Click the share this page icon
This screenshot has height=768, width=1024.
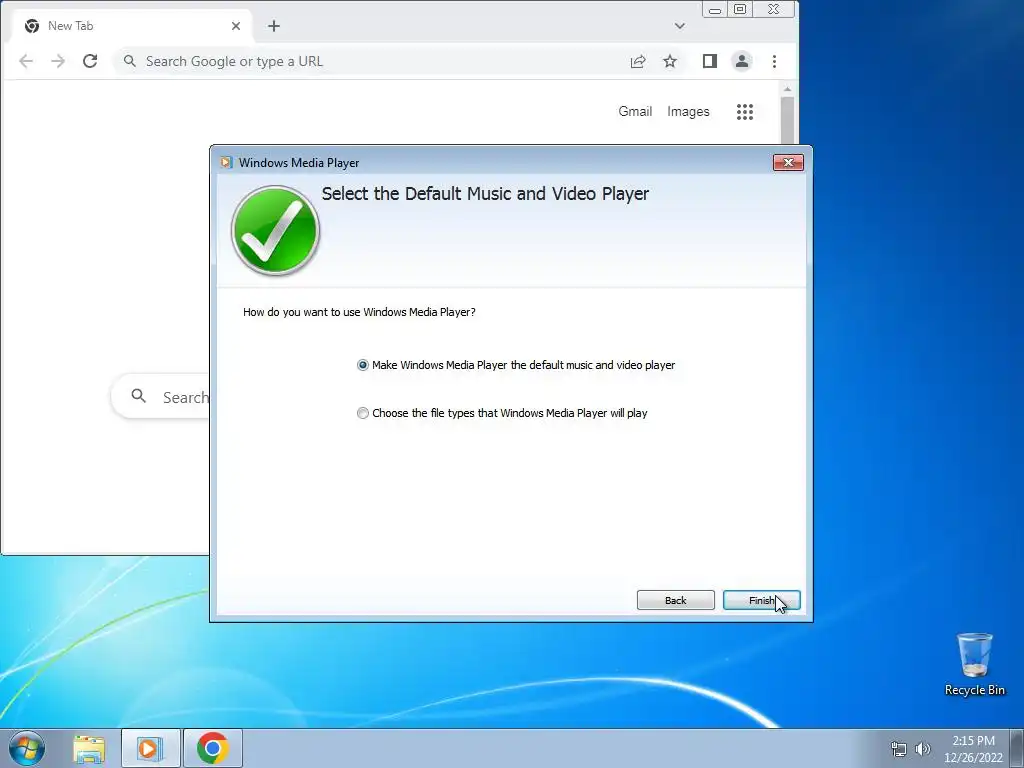638,61
